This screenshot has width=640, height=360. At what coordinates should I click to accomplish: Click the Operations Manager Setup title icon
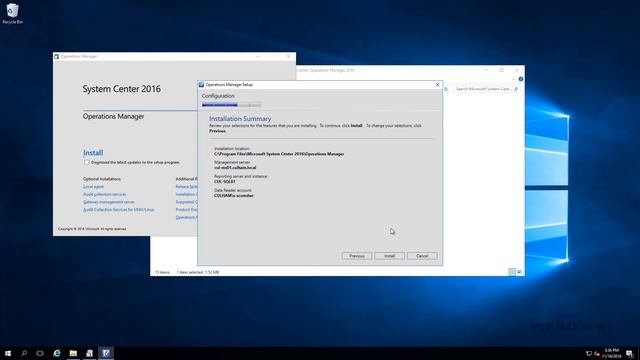coord(201,84)
